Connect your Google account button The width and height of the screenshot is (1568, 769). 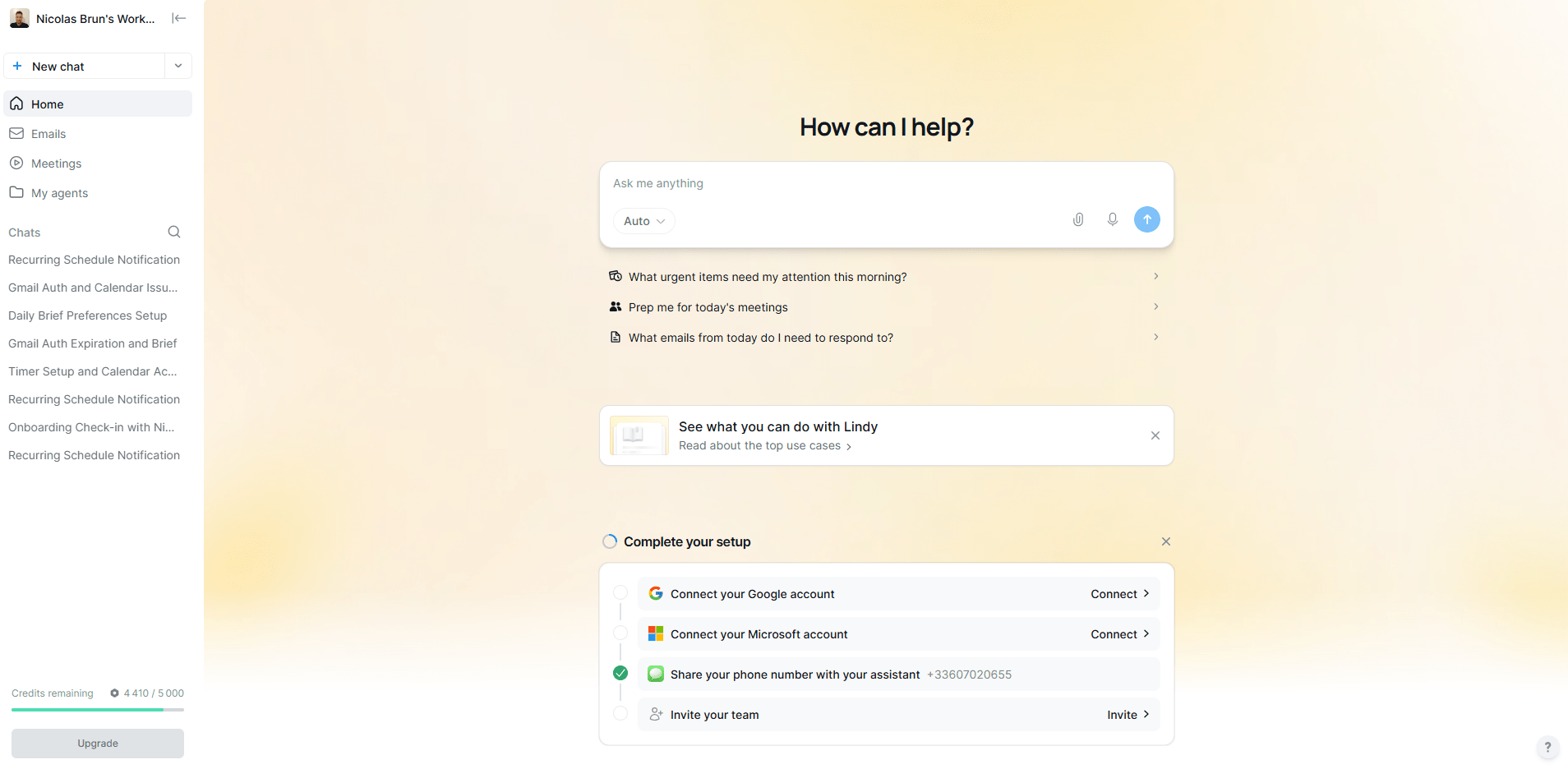(x=1120, y=594)
